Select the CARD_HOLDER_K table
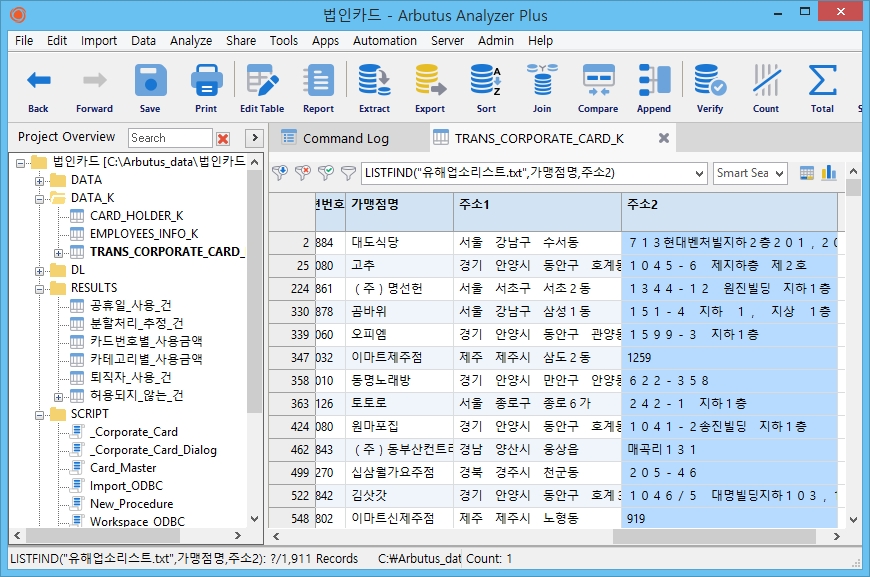 (x=136, y=216)
